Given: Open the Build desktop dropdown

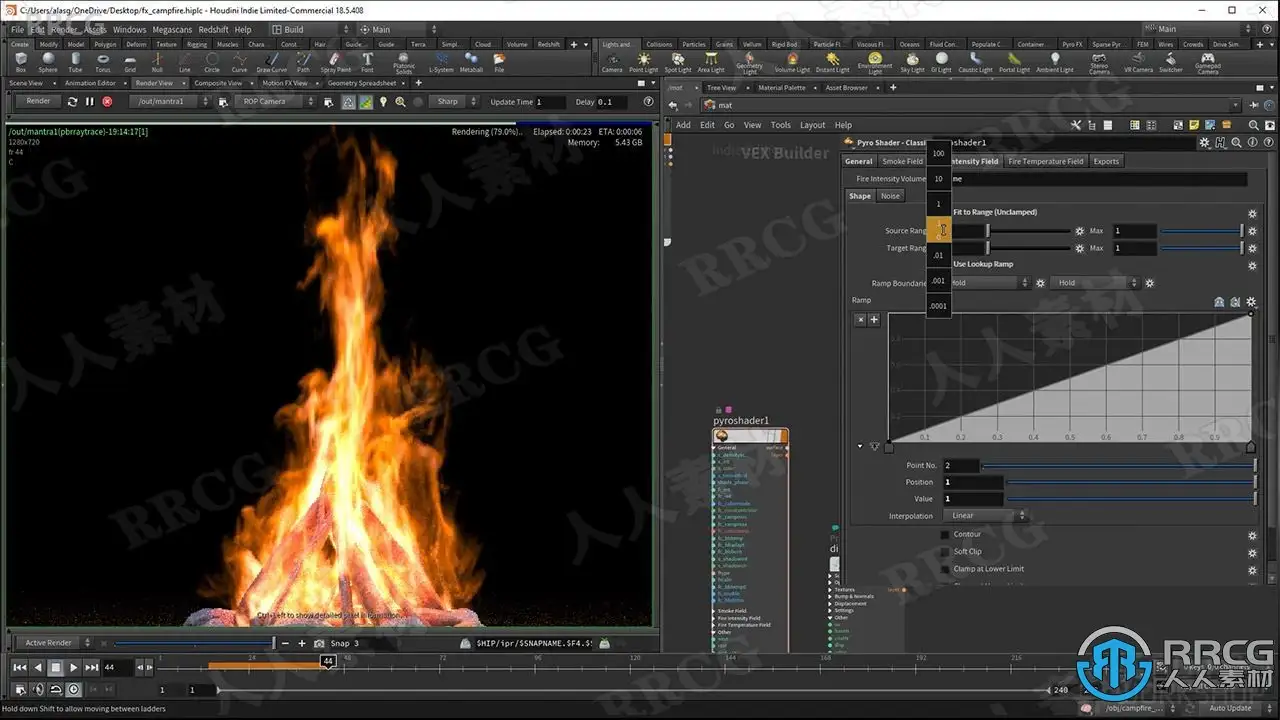Looking at the screenshot, I should [x=312, y=30].
